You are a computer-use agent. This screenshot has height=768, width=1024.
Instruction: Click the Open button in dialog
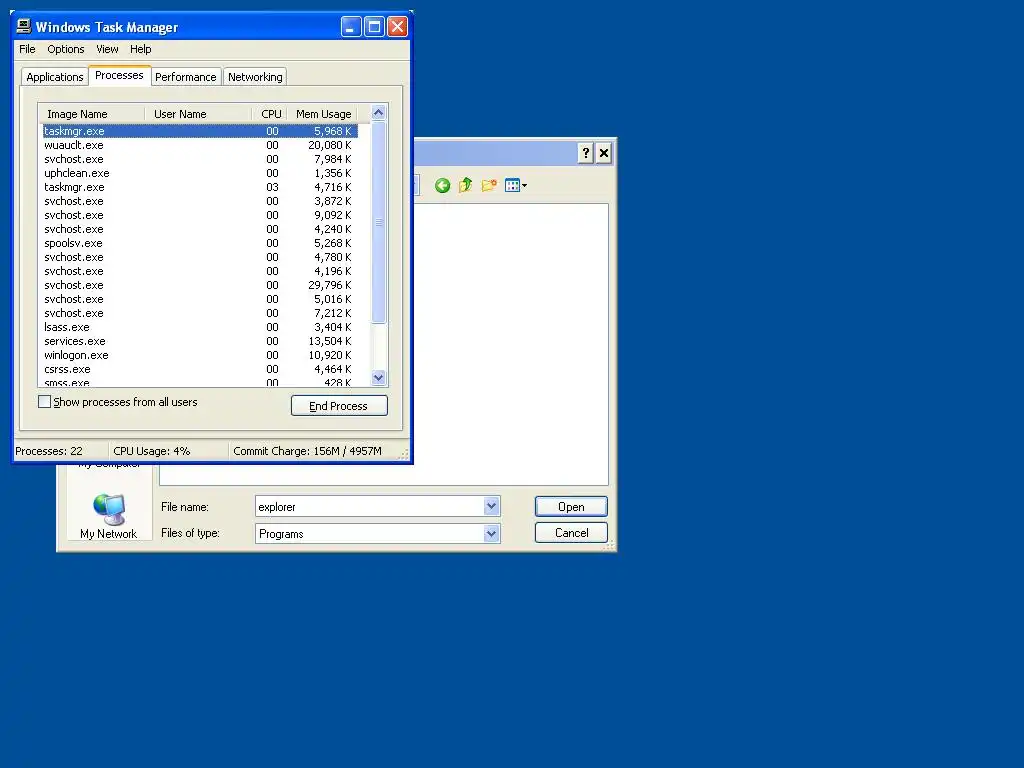571,507
